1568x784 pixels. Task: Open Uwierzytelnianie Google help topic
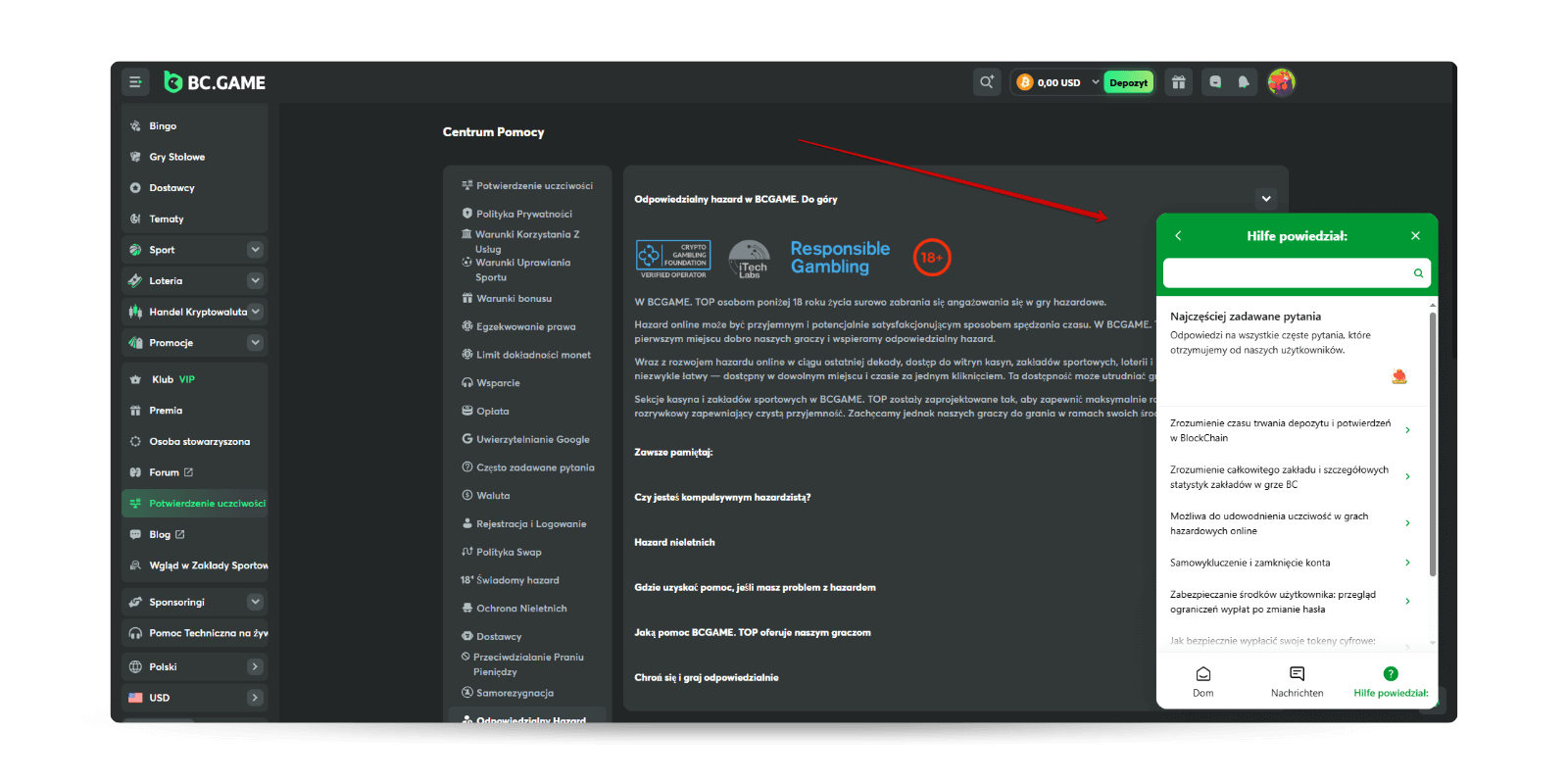(525, 439)
